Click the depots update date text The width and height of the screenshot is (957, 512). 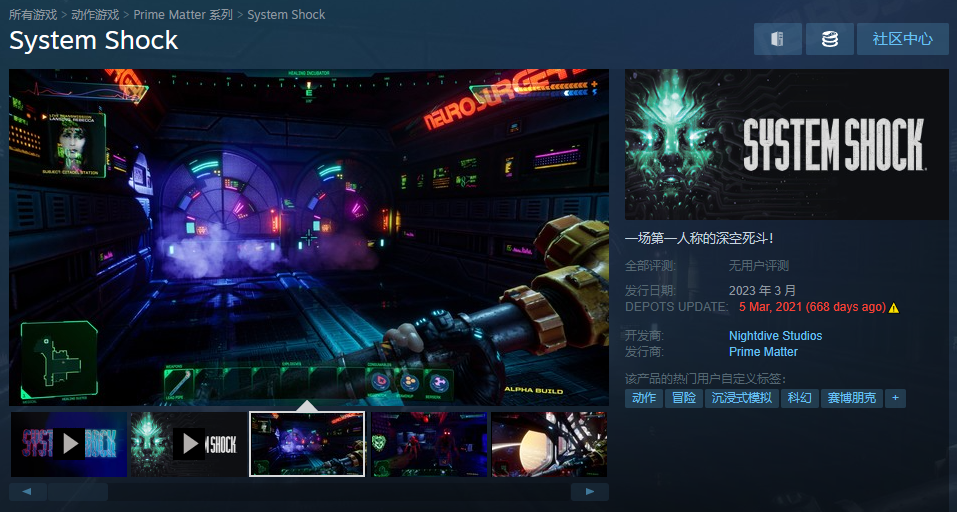pyautogui.click(x=812, y=307)
